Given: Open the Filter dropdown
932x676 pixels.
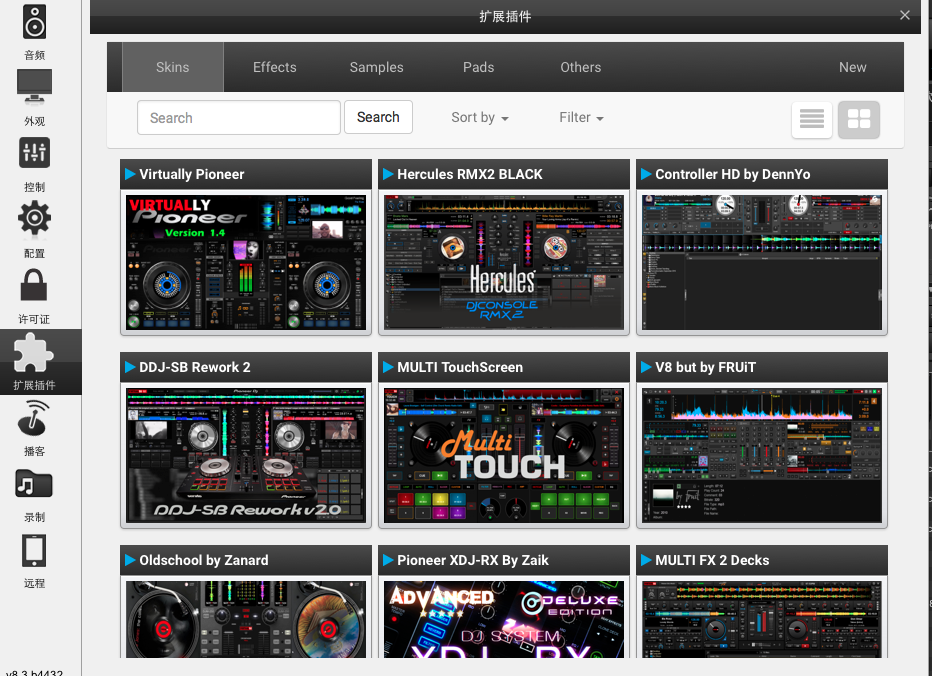Looking at the screenshot, I should 581,118.
